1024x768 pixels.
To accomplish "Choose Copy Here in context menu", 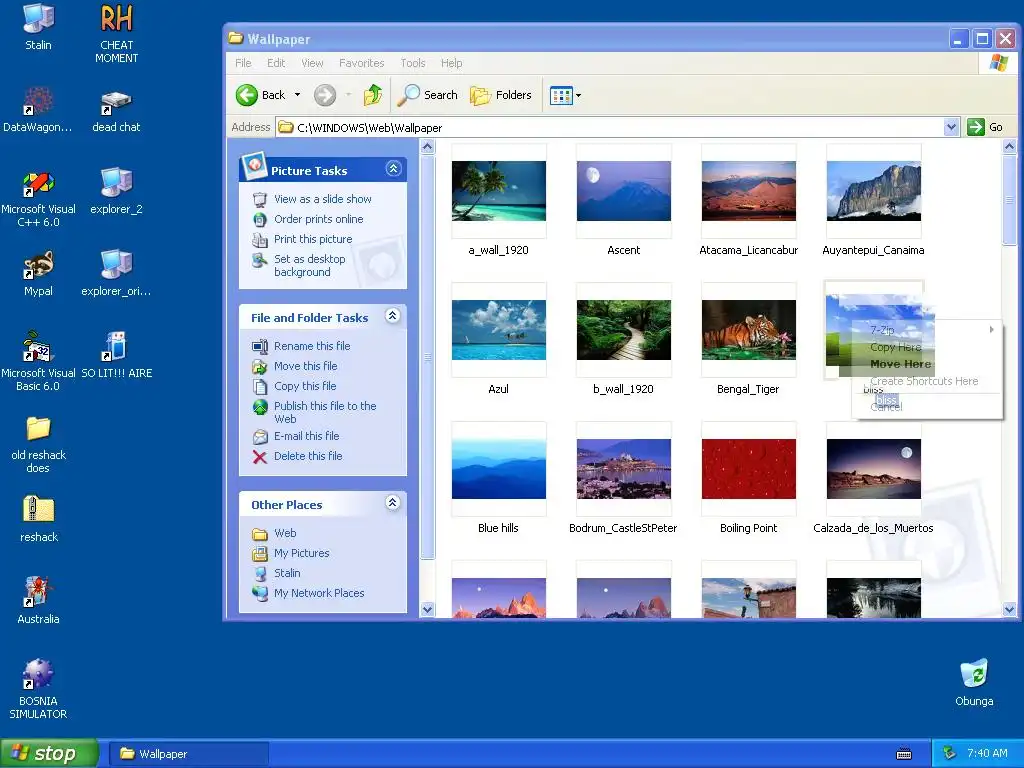I will (x=927, y=347).
